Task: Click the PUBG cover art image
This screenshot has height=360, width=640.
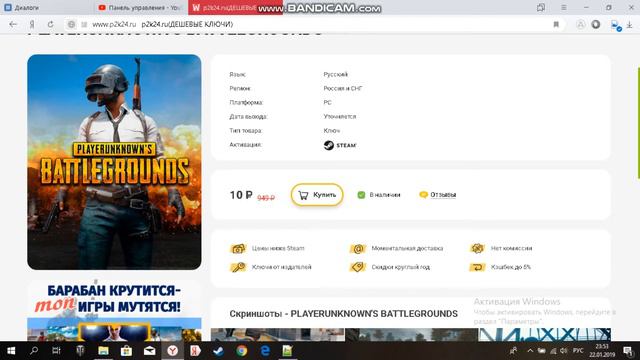Action: (x=114, y=162)
